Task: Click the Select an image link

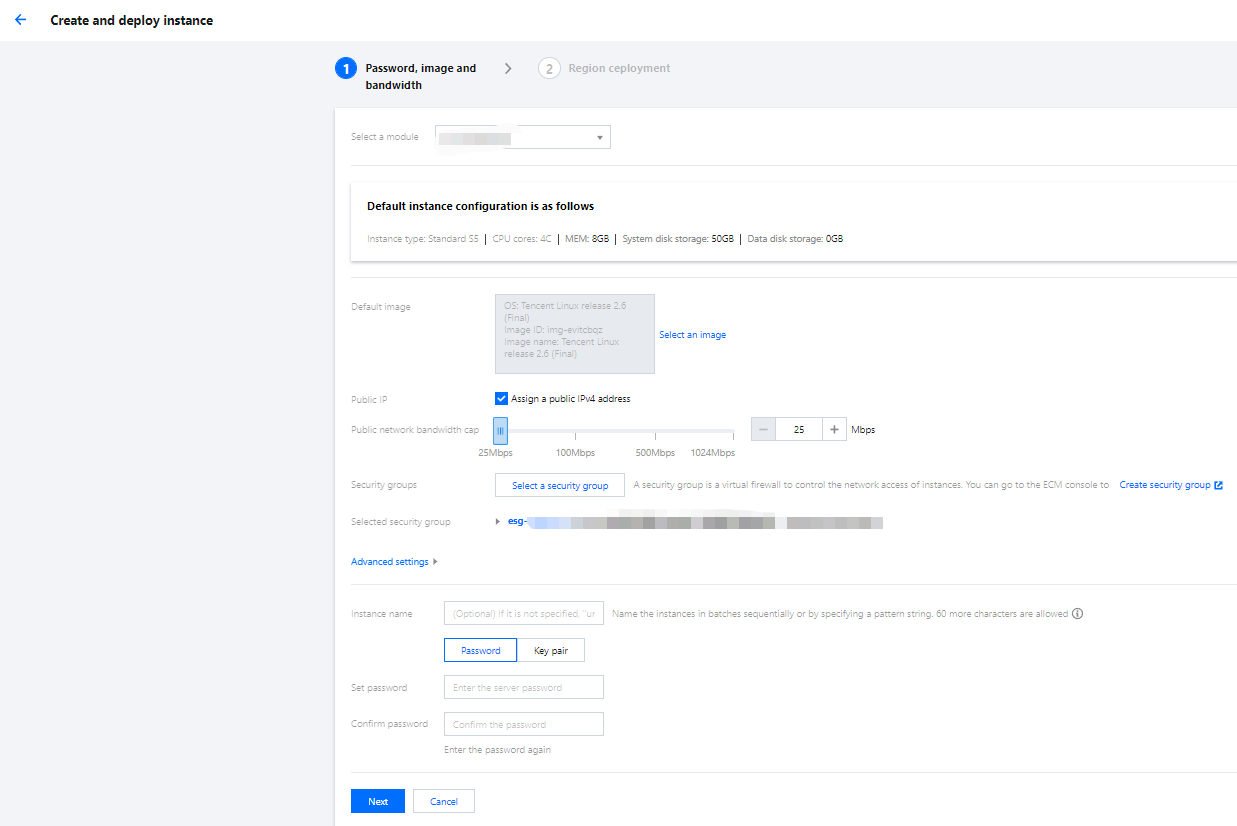Action: click(x=692, y=335)
